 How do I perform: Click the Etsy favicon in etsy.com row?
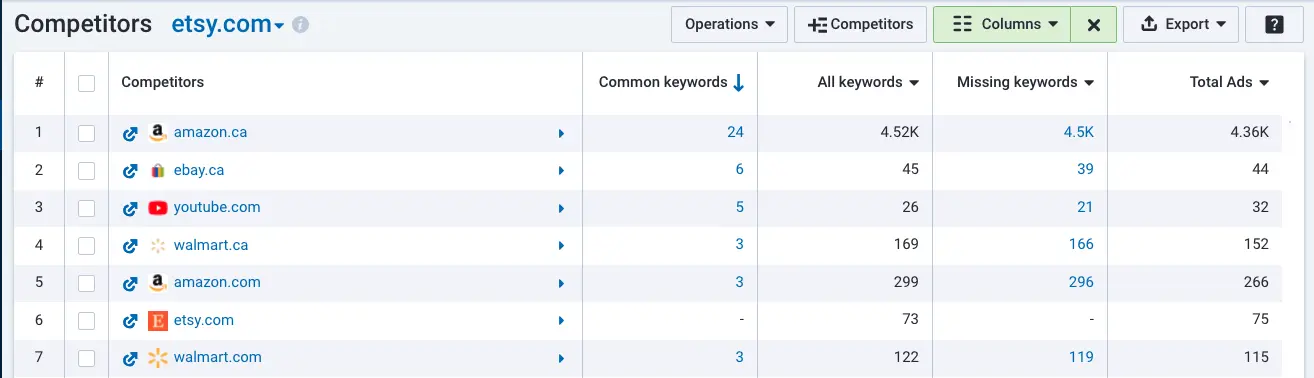click(x=157, y=321)
